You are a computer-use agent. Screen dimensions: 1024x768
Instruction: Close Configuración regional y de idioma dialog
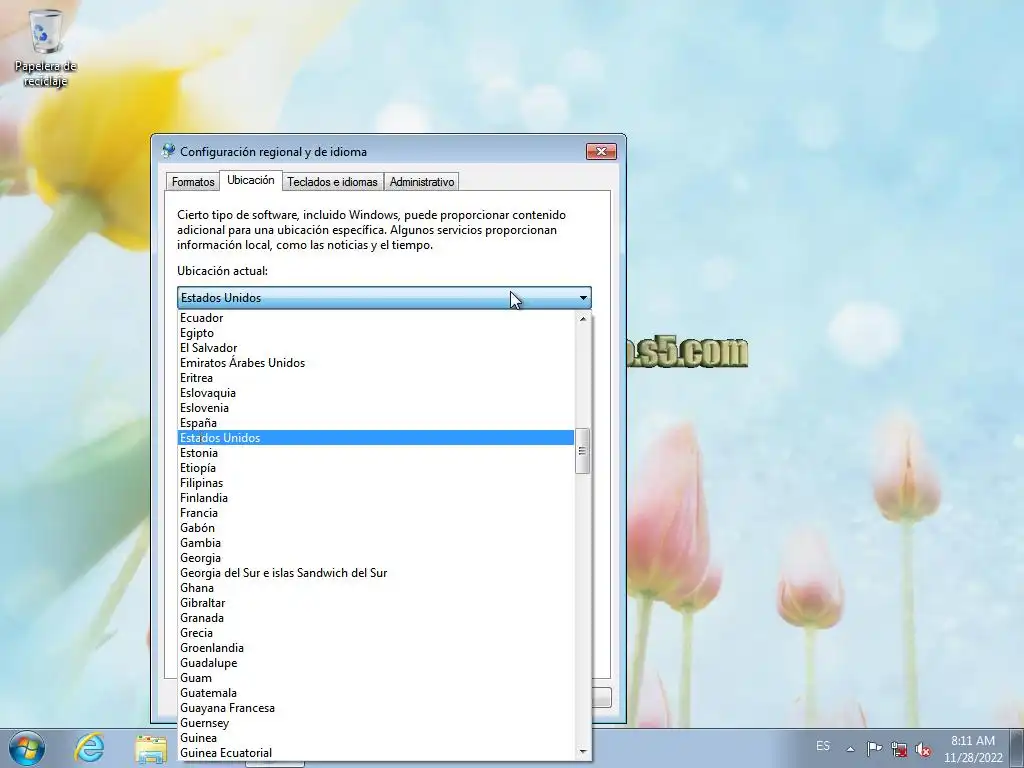[x=601, y=152]
